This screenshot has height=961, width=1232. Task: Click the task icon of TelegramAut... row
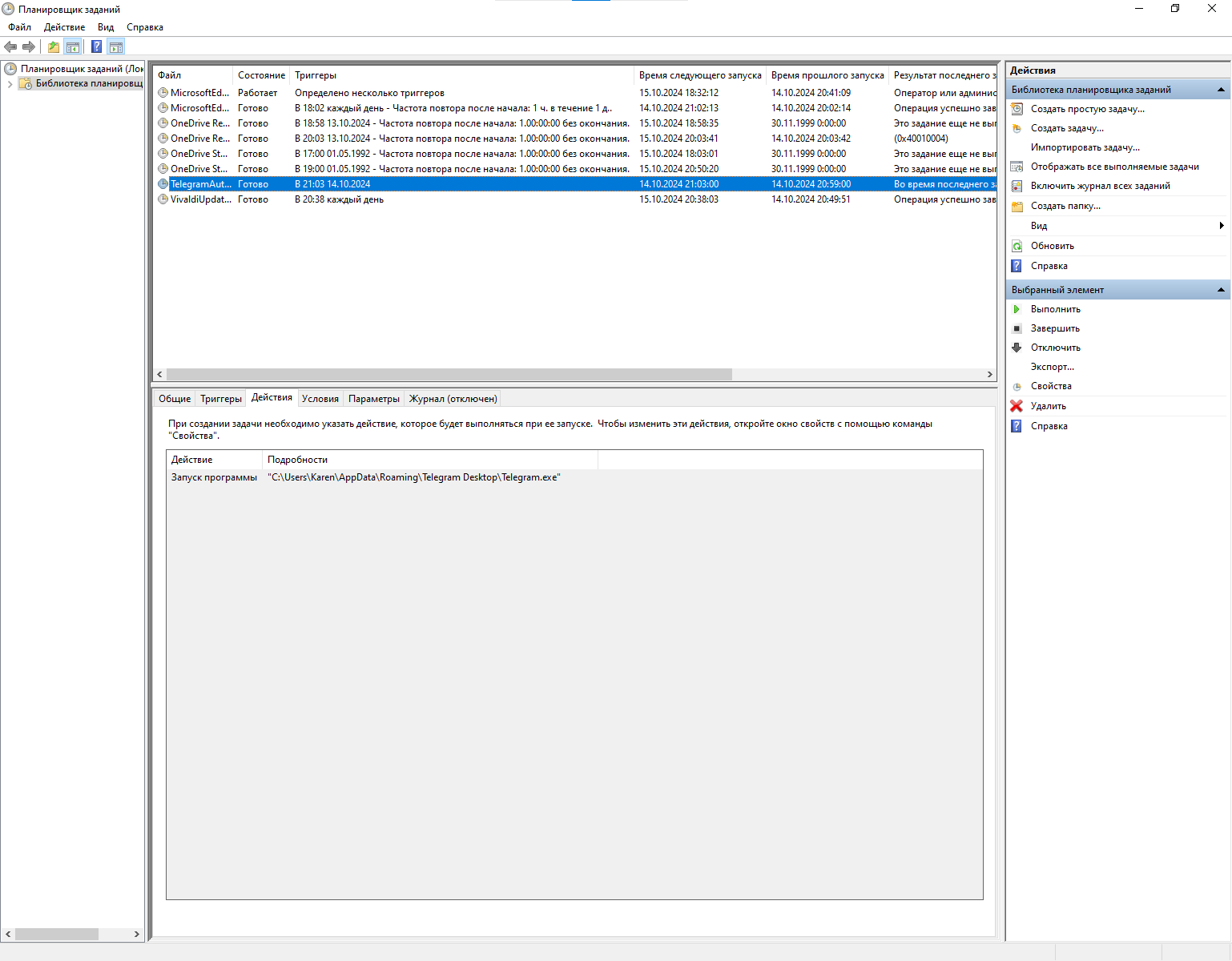[163, 184]
